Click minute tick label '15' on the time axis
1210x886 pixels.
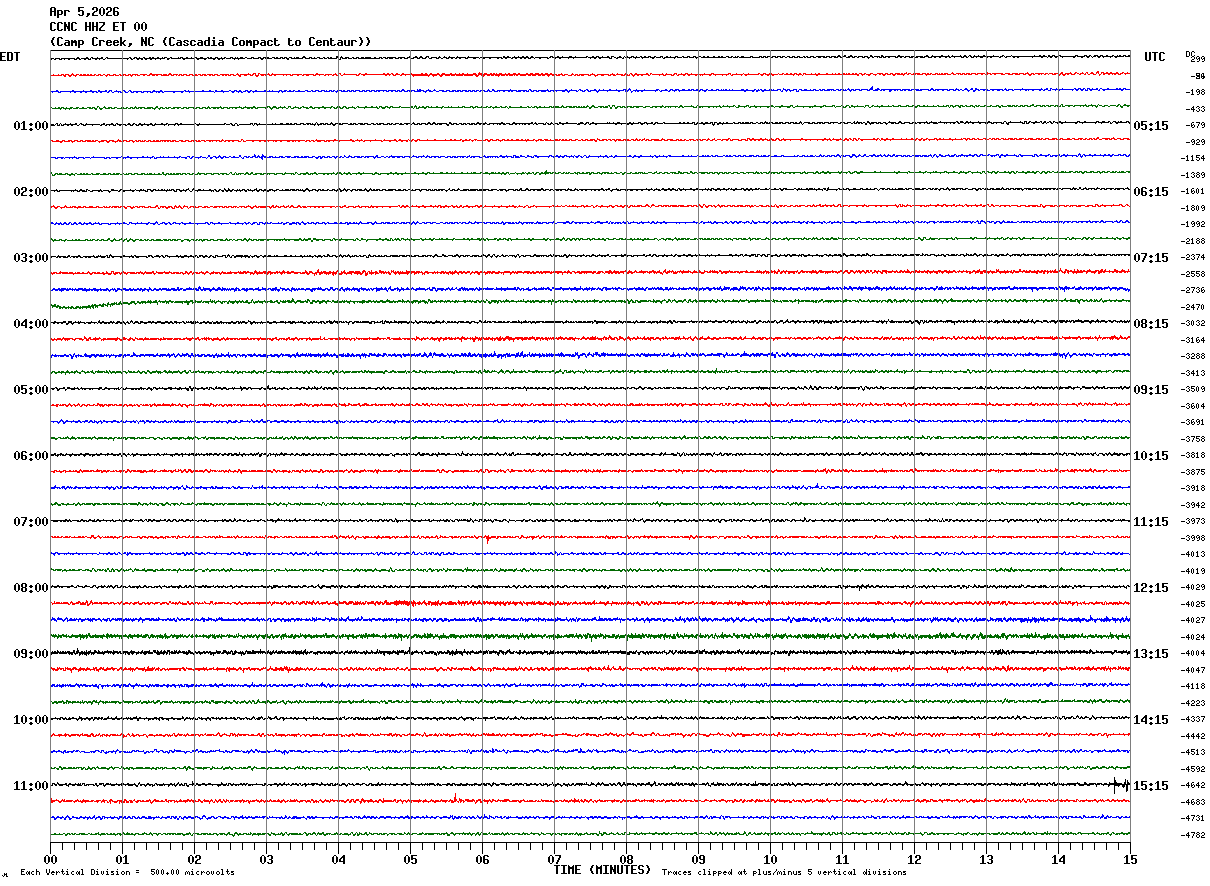point(1130,859)
